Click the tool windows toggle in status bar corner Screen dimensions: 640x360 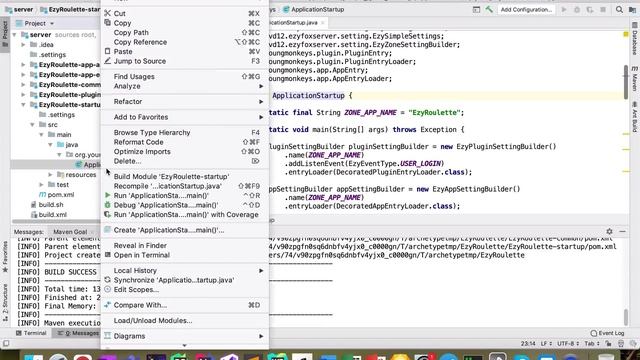coord(6,344)
